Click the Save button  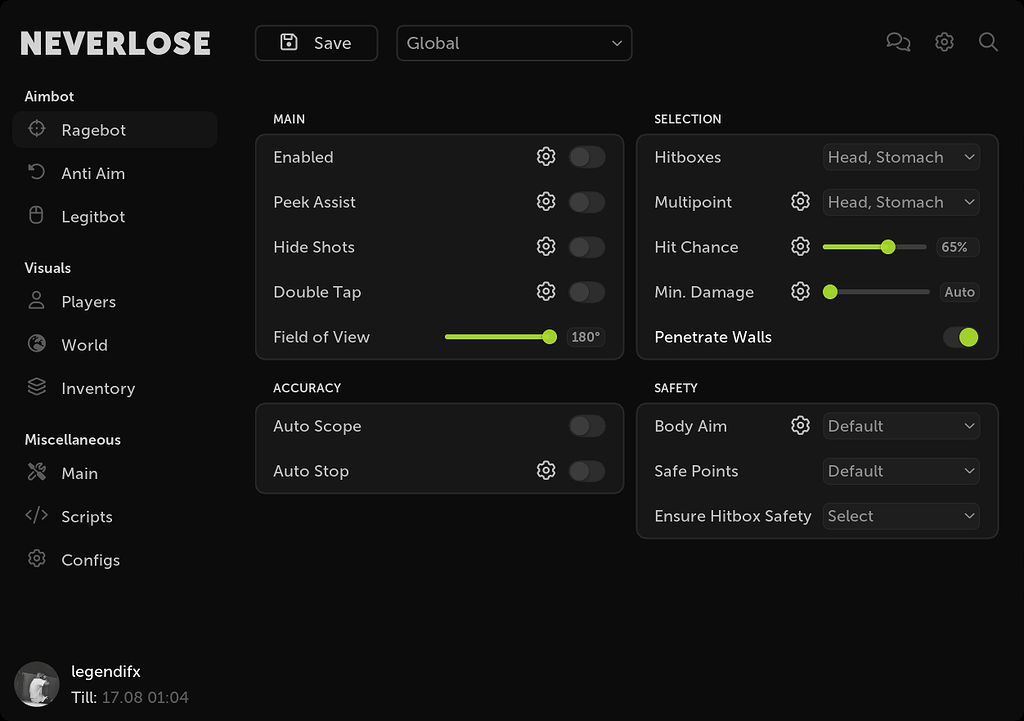[x=316, y=43]
